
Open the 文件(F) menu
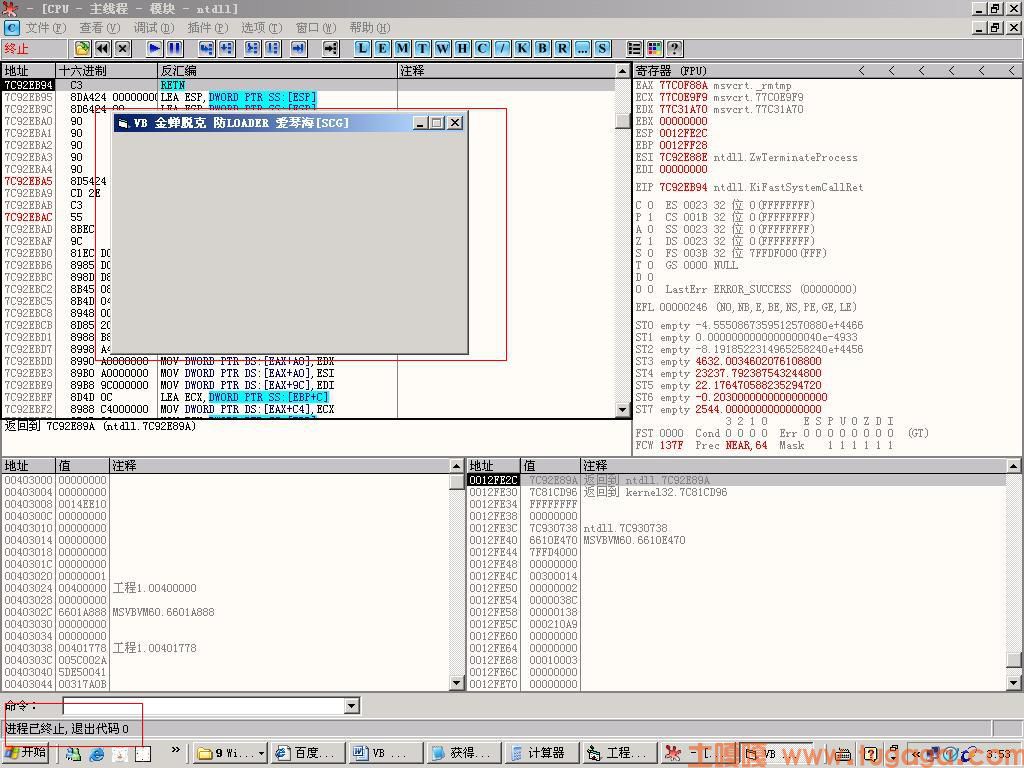pyautogui.click(x=46, y=27)
